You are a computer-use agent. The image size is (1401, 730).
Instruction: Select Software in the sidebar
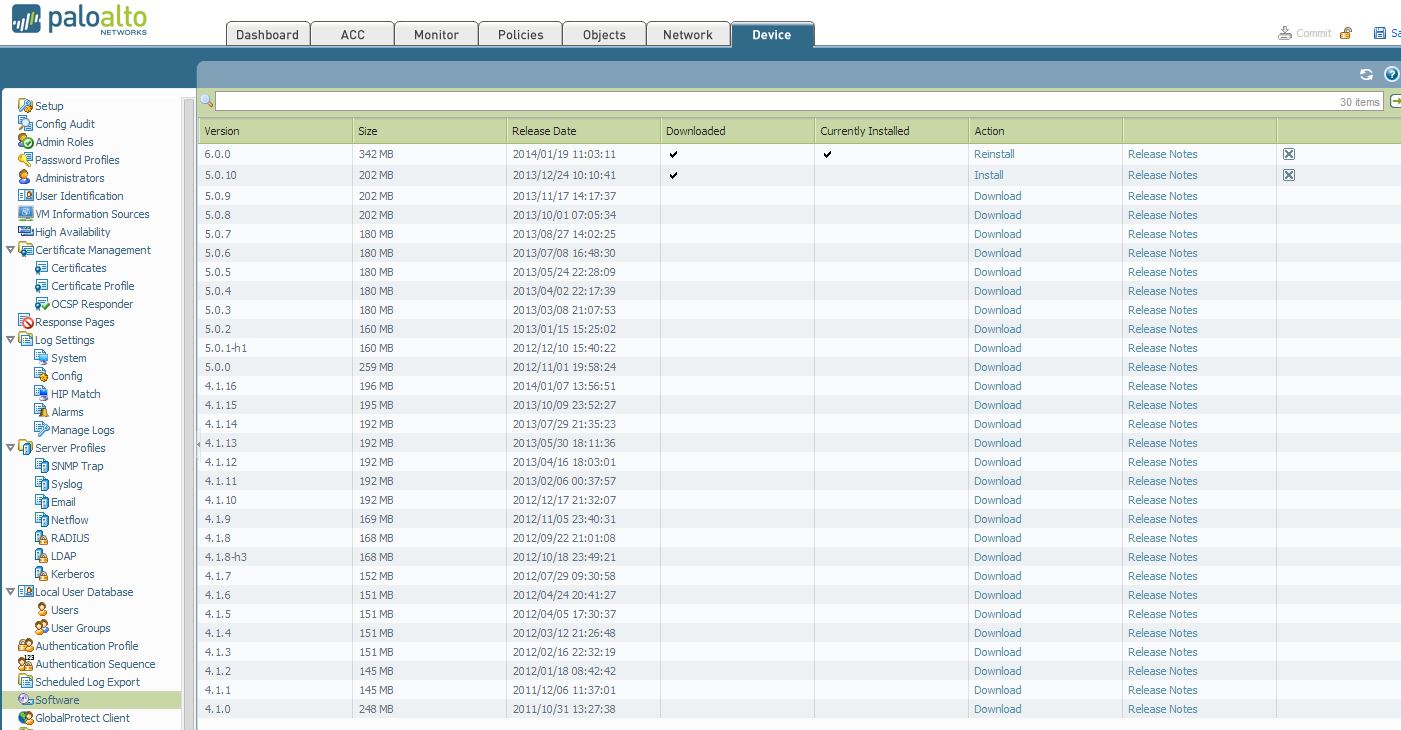tap(57, 700)
